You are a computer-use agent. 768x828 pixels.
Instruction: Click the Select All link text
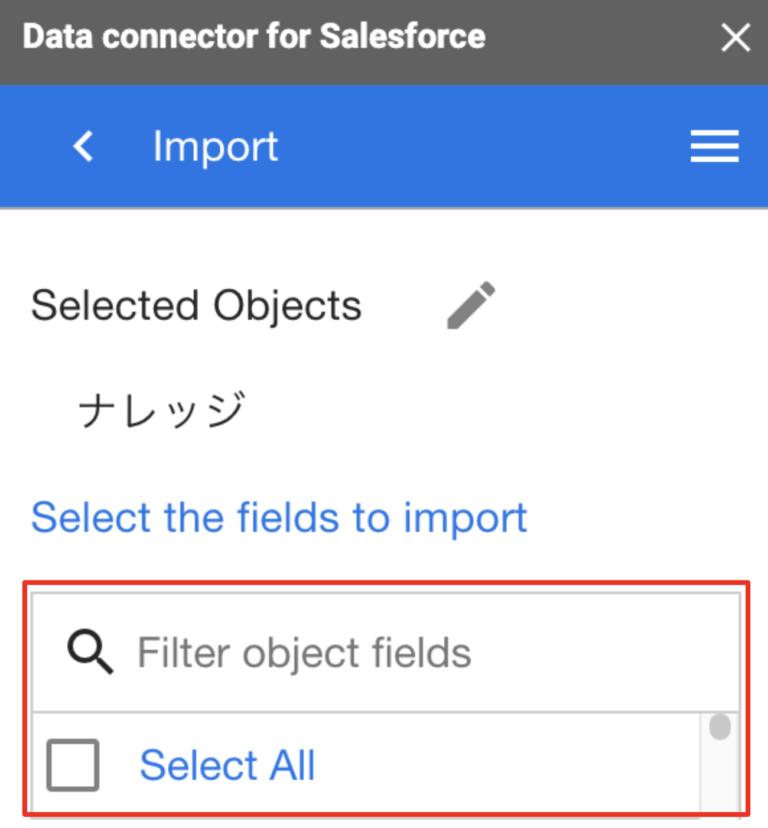pos(227,765)
